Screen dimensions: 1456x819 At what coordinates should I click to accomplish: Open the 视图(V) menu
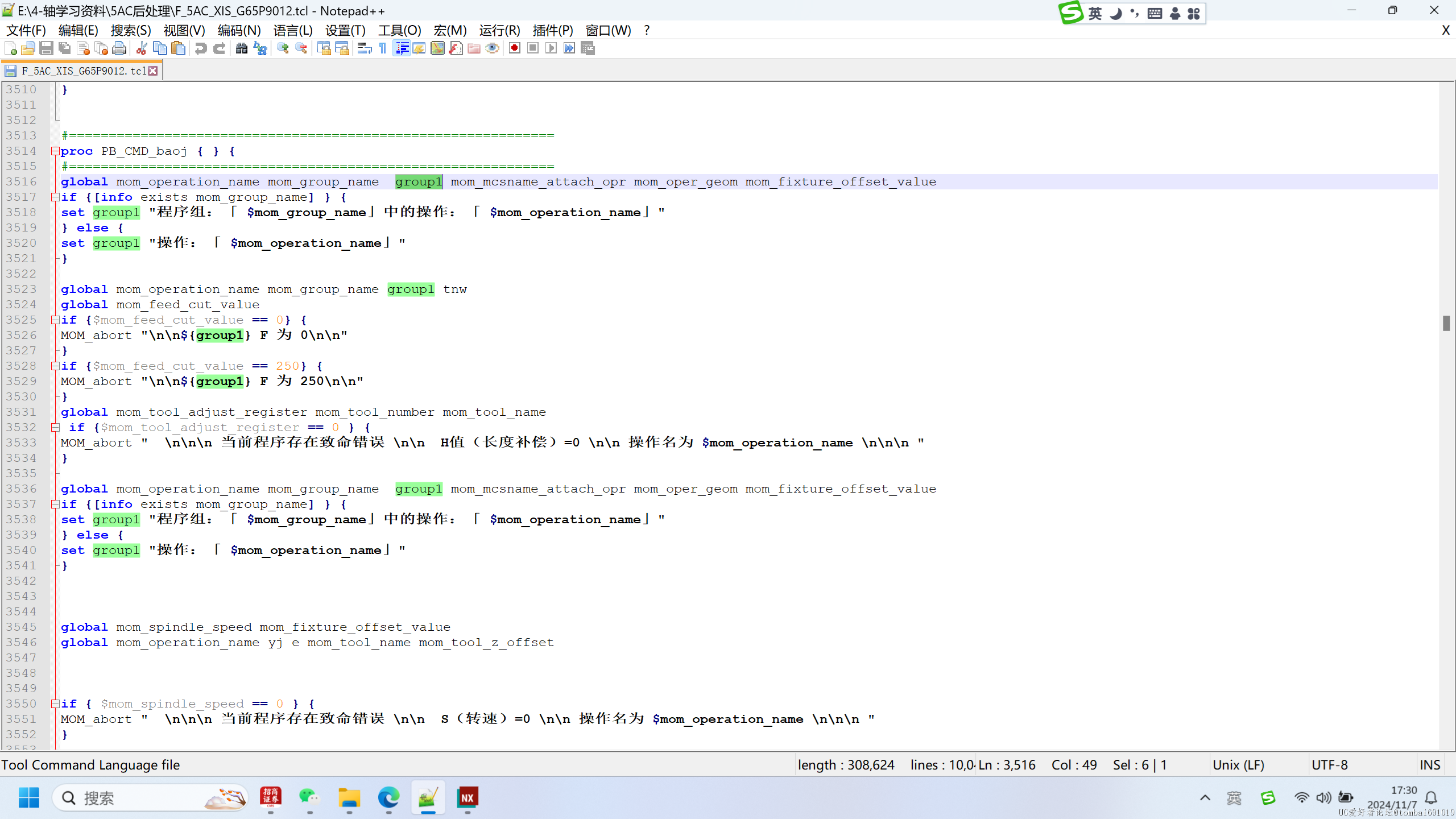tap(184, 30)
